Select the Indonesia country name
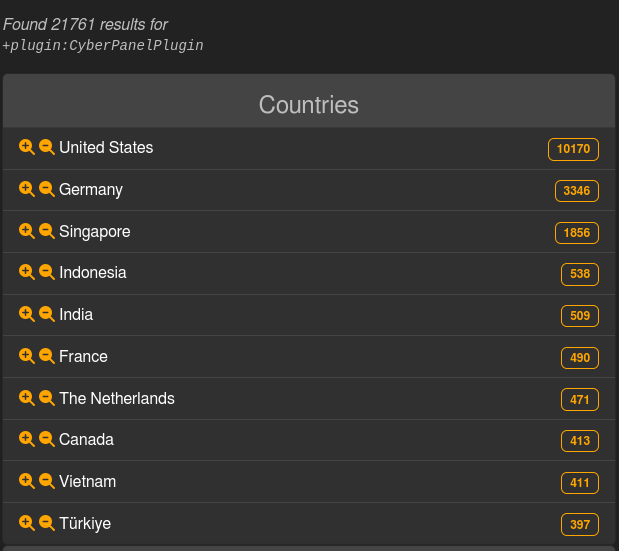 92,272
